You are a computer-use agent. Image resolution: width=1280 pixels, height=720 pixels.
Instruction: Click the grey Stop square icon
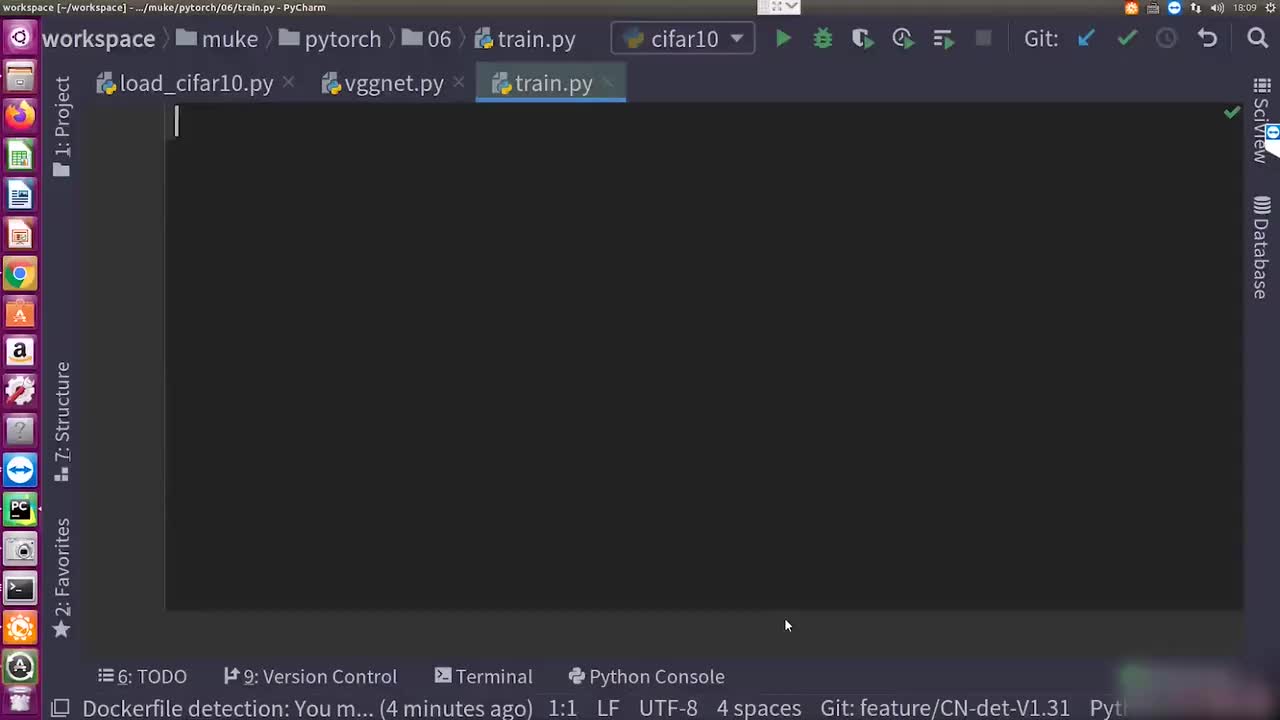pyautogui.click(x=983, y=39)
